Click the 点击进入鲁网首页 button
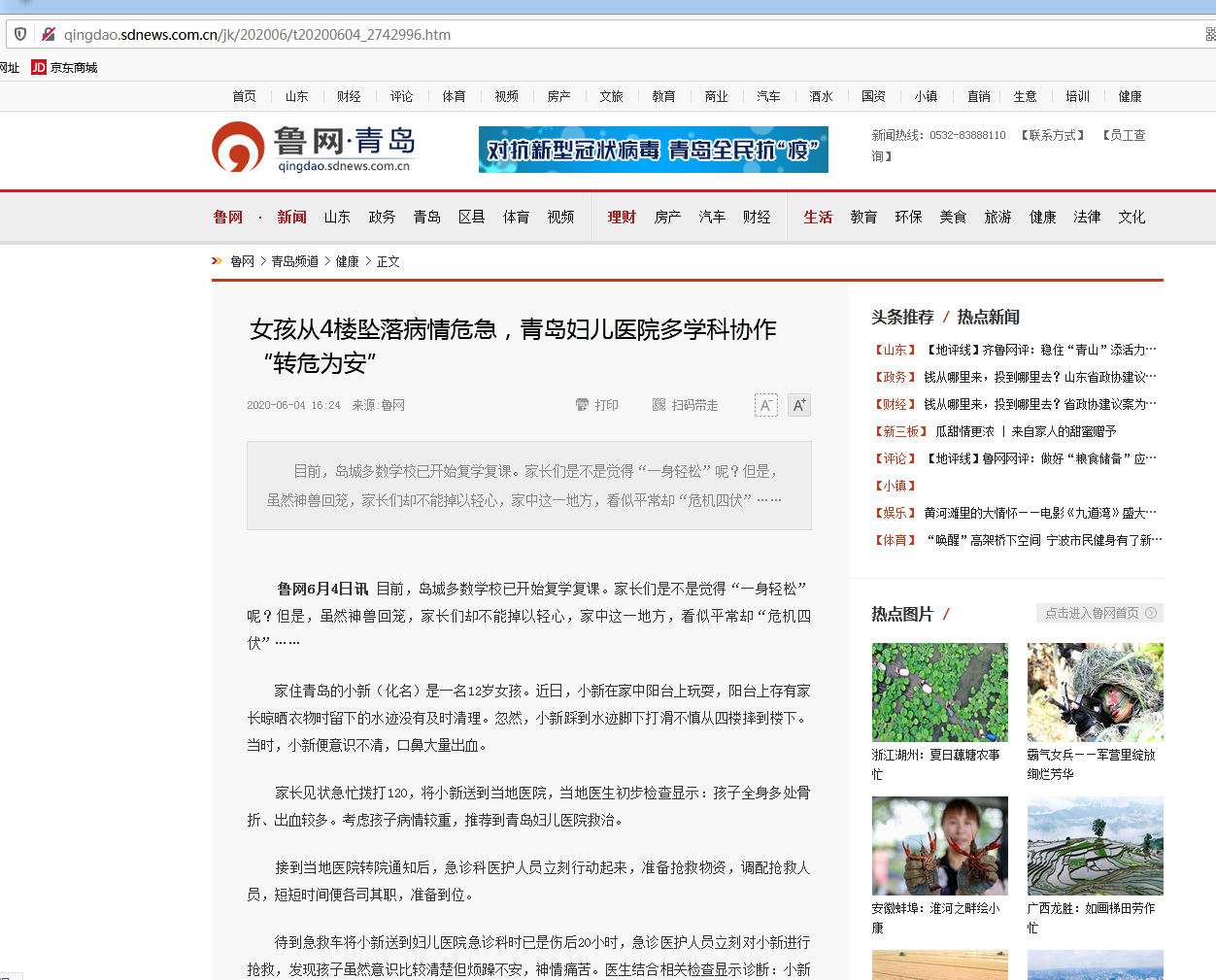This screenshot has width=1216, height=980. click(x=1099, y=613)
